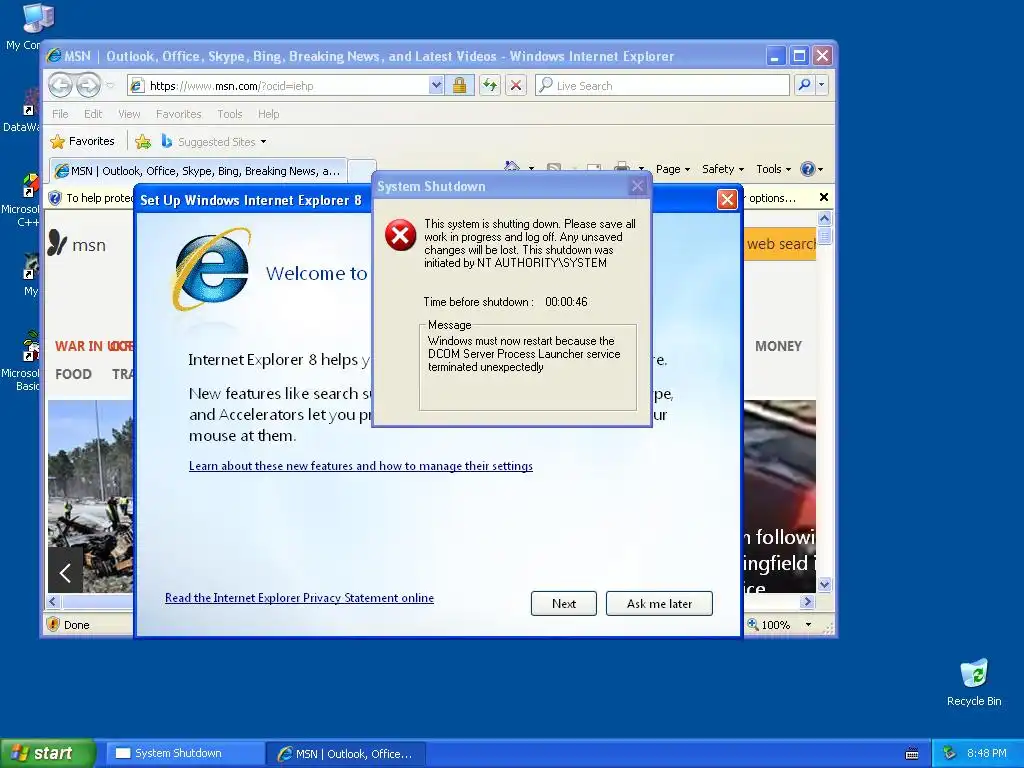The width and height of the screenshot is (1024, 768).
Task: Click horizontal scrollbar left arrow
Action: tap(54, 601)
